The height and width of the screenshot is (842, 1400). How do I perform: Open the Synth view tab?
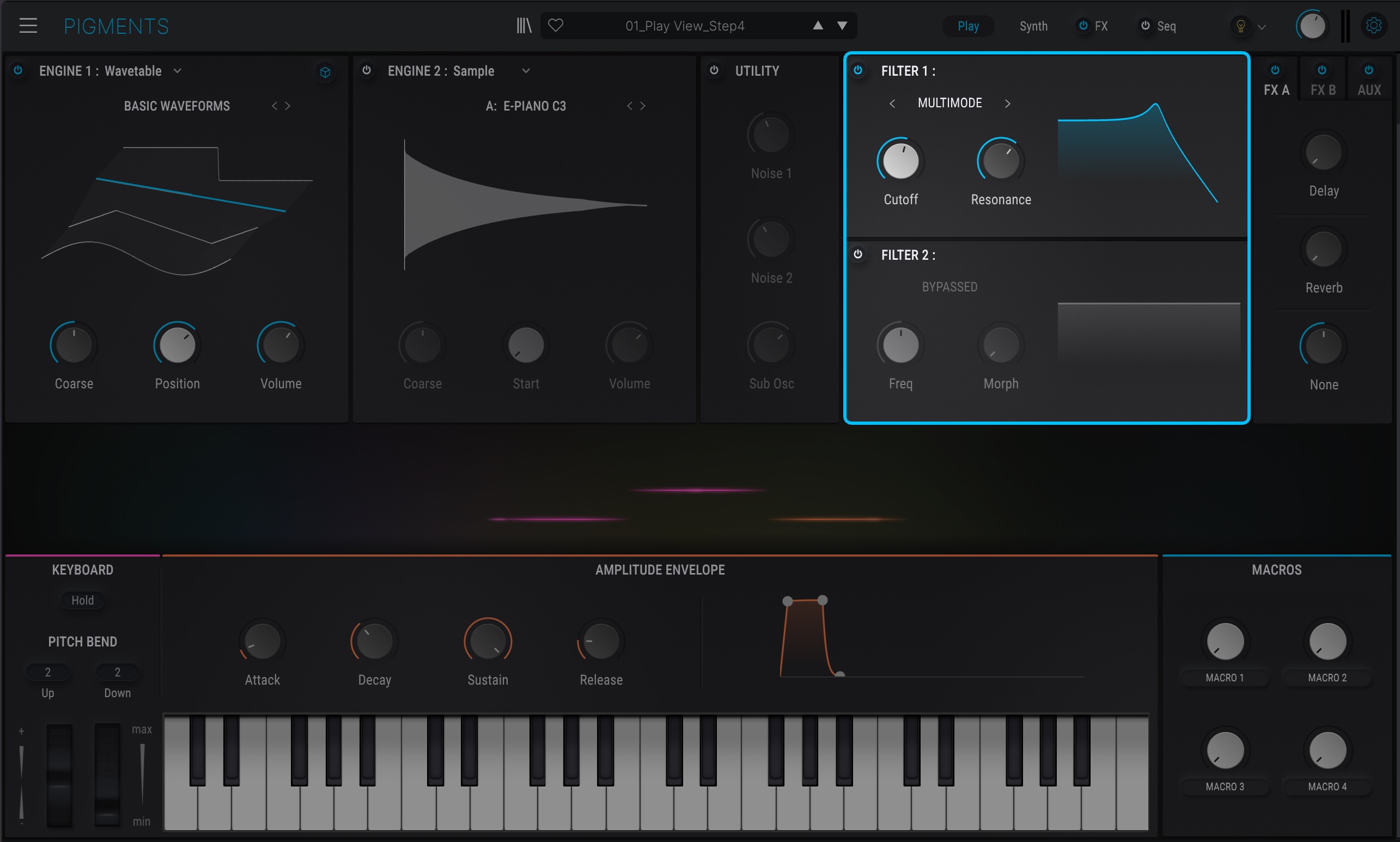(x=1033, y=26)
